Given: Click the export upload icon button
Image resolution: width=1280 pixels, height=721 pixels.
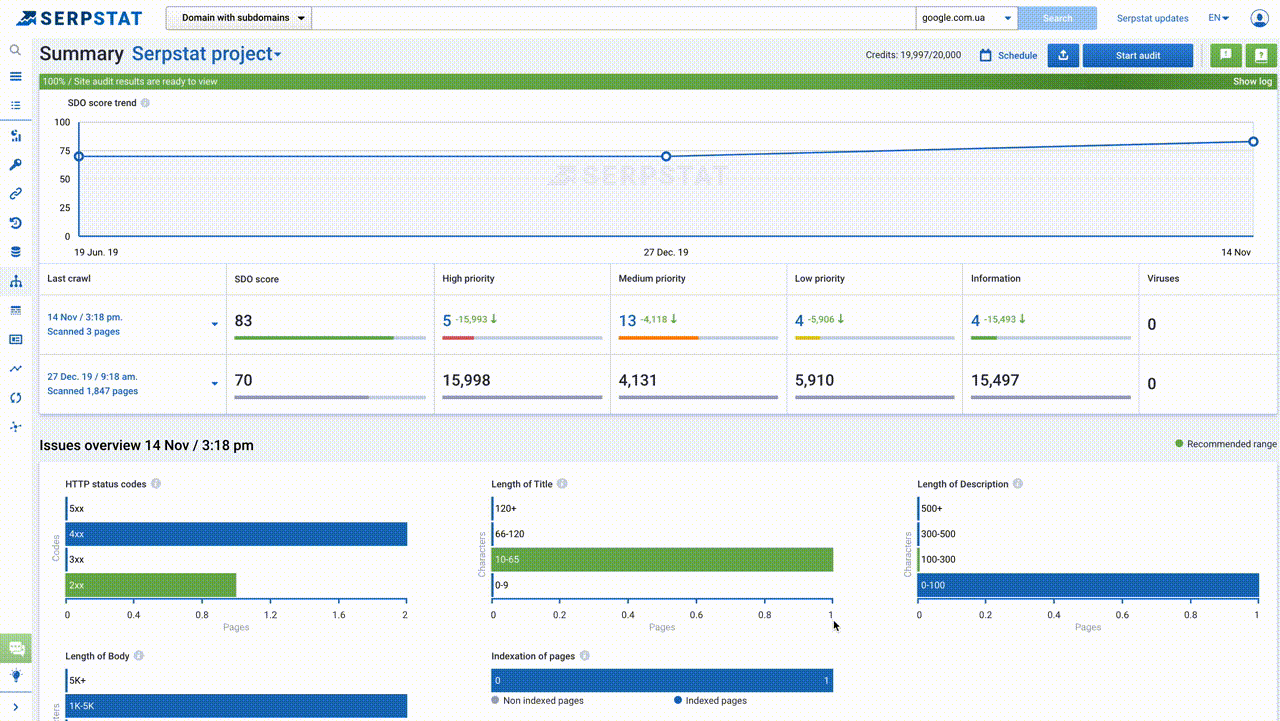Looking at the screenshot, I should click(1063, 56).
